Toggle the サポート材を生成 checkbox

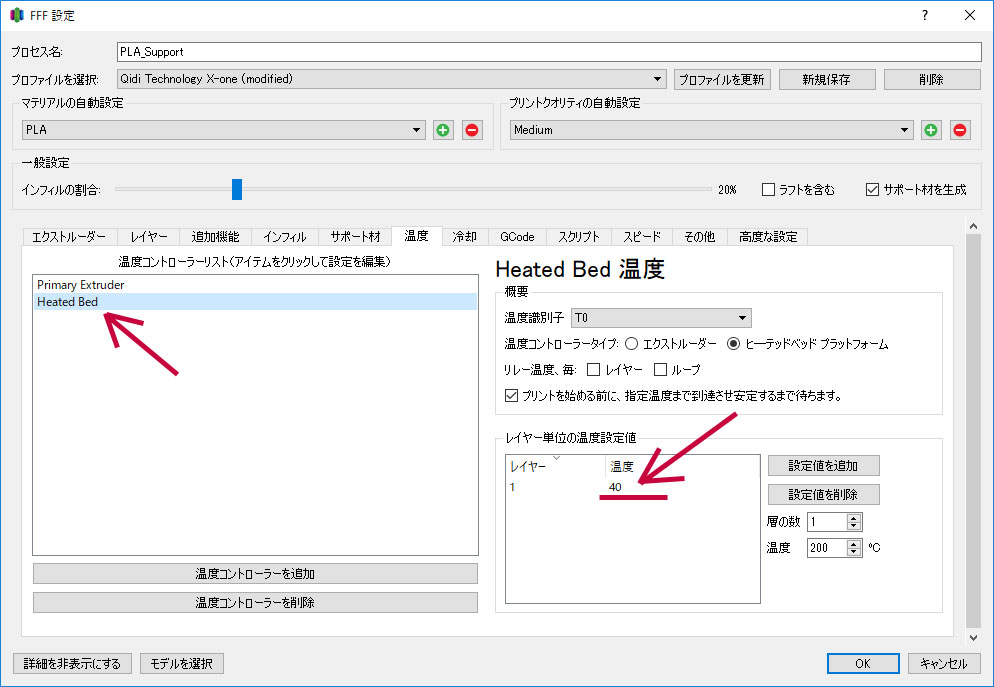tap(872, 189)
